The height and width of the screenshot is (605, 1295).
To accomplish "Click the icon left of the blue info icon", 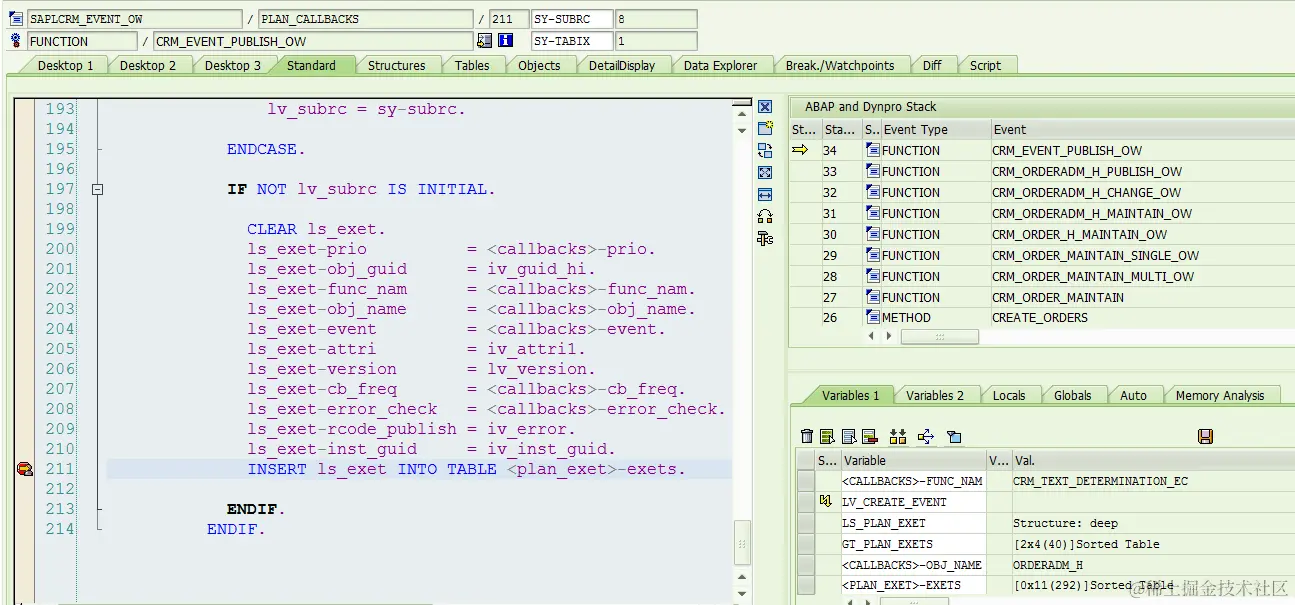I will [x=485, y=41].
